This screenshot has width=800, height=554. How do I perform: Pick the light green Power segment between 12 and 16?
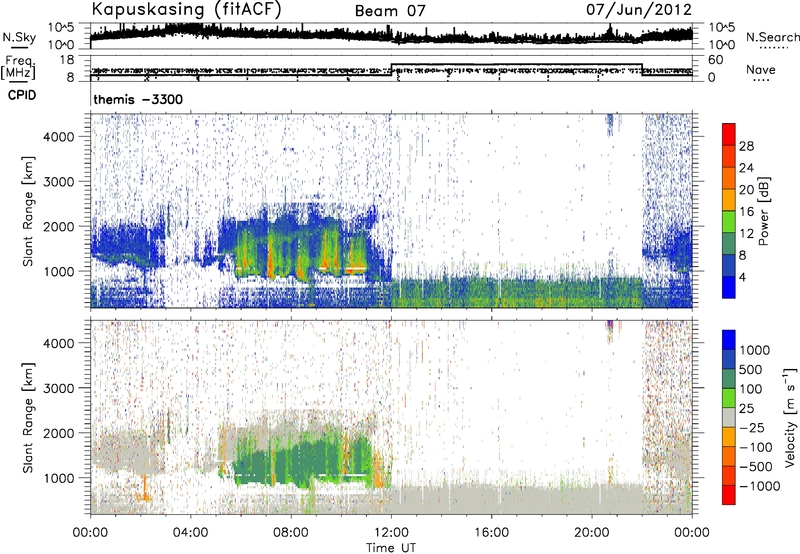729,222
